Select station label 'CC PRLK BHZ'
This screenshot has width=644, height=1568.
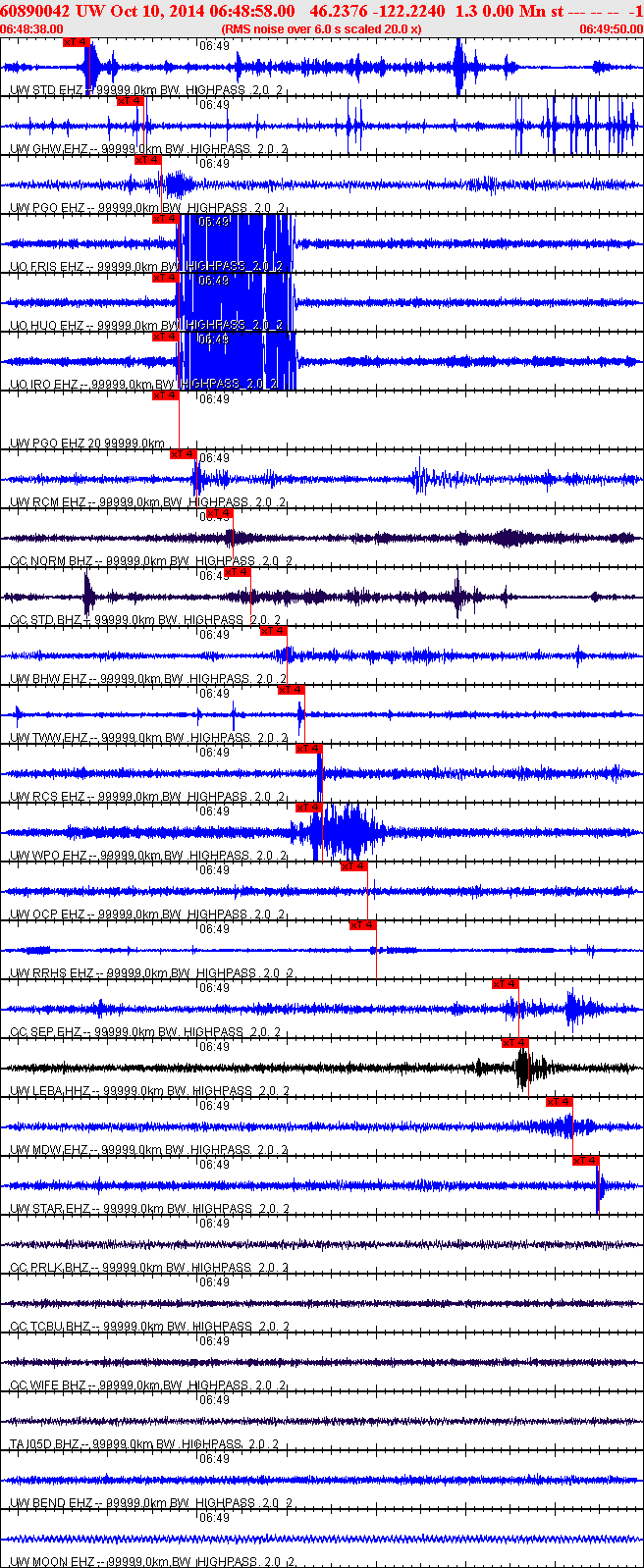click(48, 1268)
